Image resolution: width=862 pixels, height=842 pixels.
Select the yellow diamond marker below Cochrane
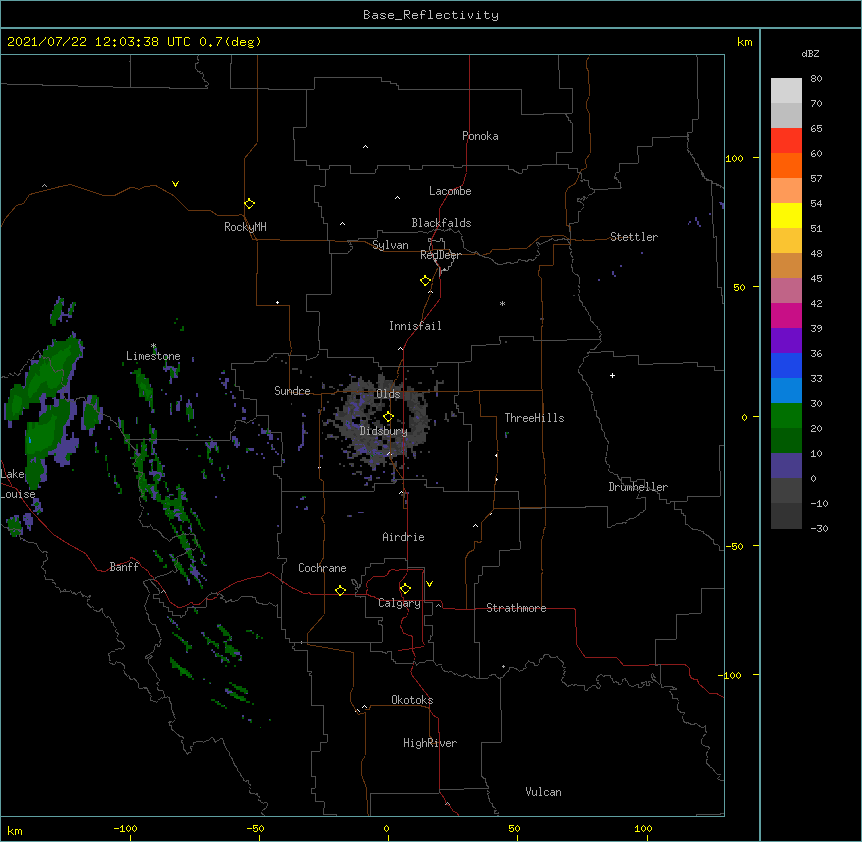[340, 590]
